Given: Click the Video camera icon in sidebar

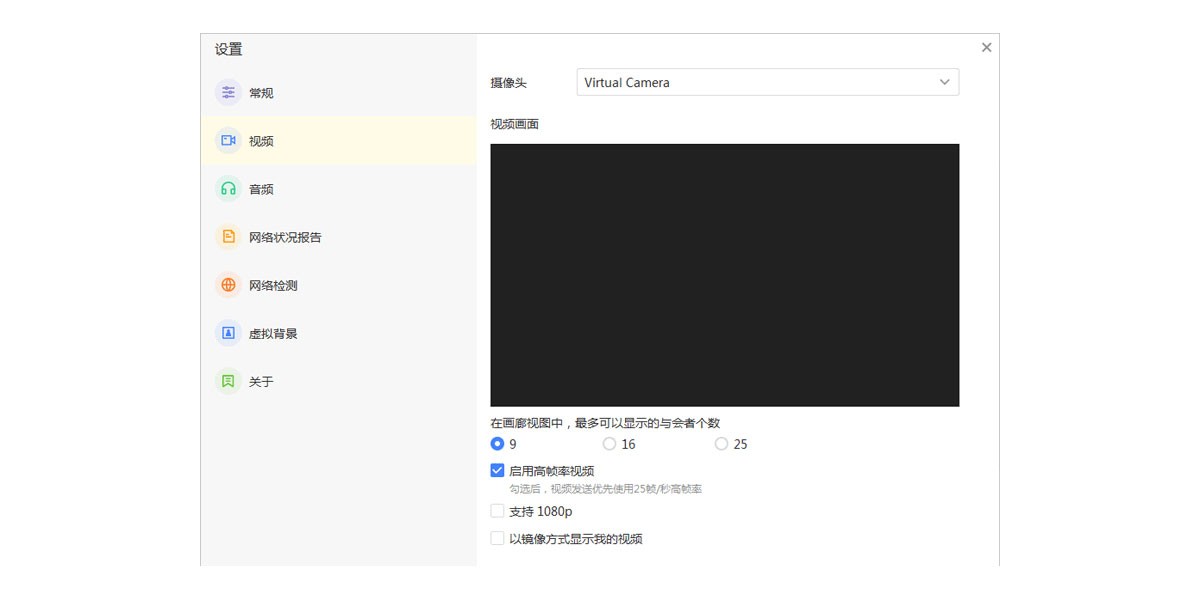Looking at the screenshot, I should coord(228,141).
